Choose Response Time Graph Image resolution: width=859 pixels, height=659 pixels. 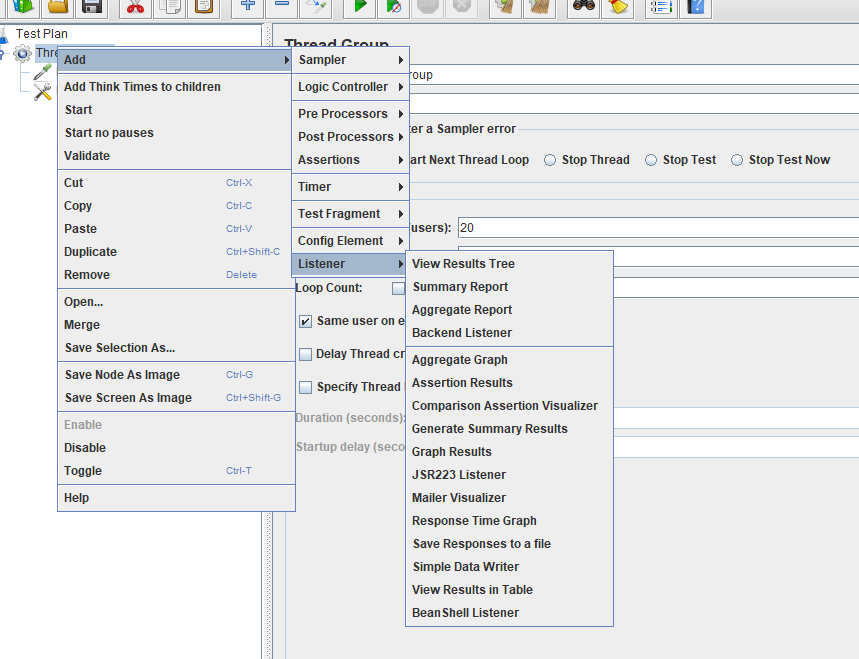[509, 521]
